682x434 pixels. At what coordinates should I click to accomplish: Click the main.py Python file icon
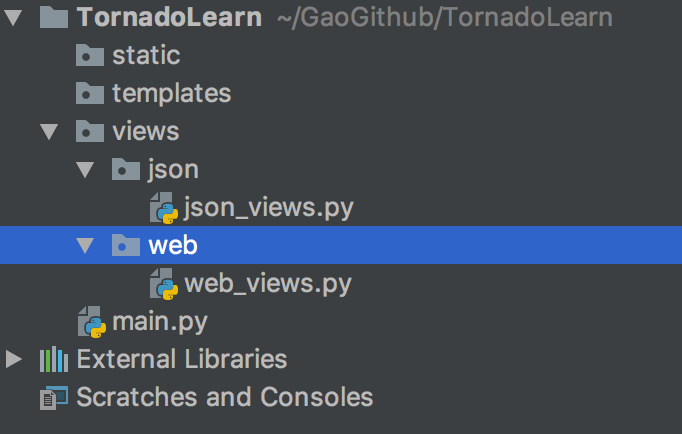(91, 322)
